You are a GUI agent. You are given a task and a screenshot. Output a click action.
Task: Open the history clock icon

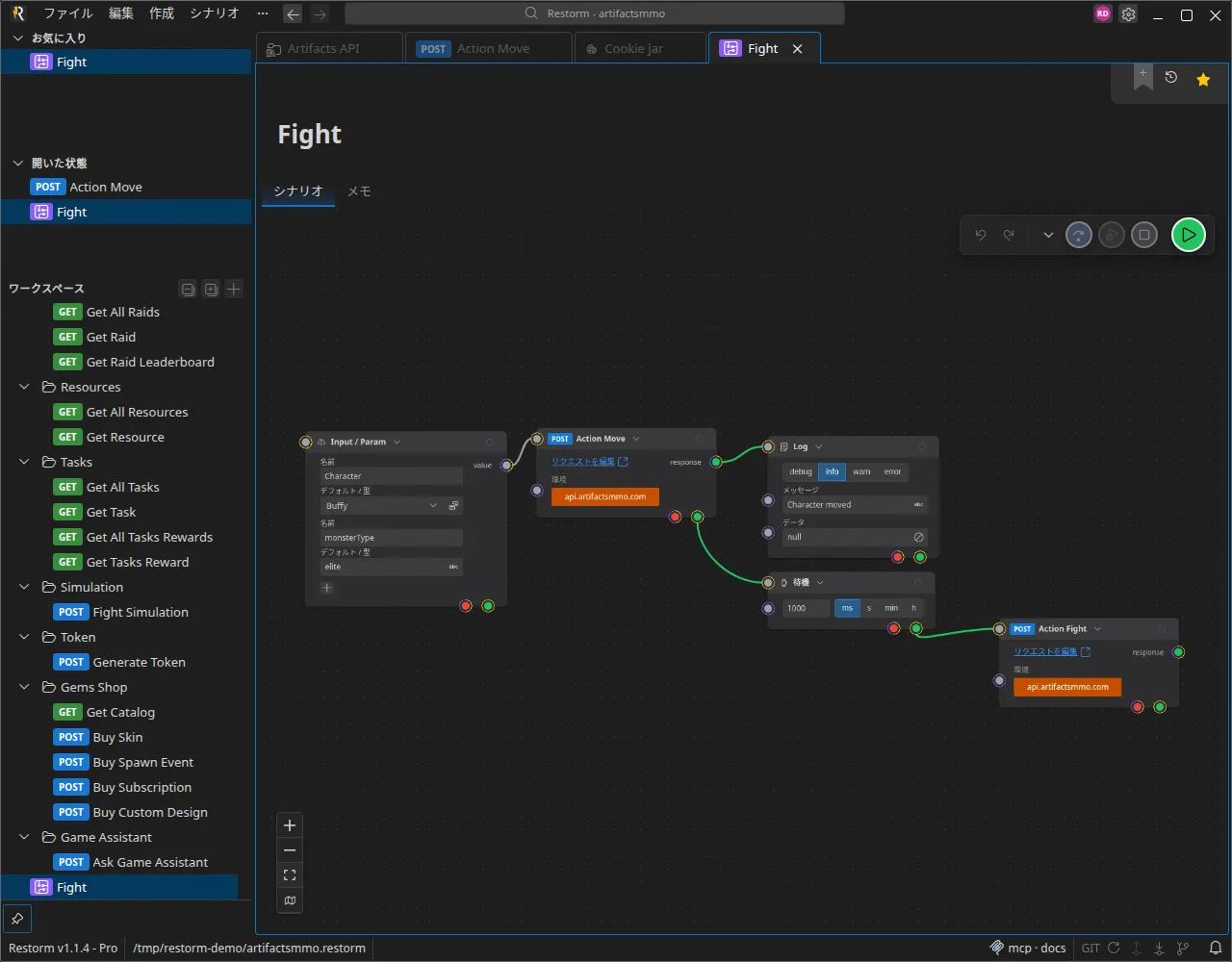1171,77
